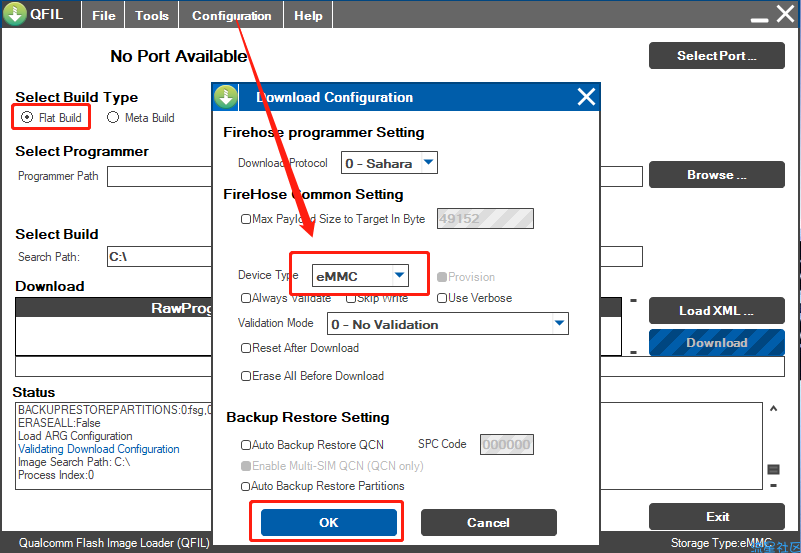Screen dimensions: 801x553
Task: Open the File menu
Action: click(104, 15)
